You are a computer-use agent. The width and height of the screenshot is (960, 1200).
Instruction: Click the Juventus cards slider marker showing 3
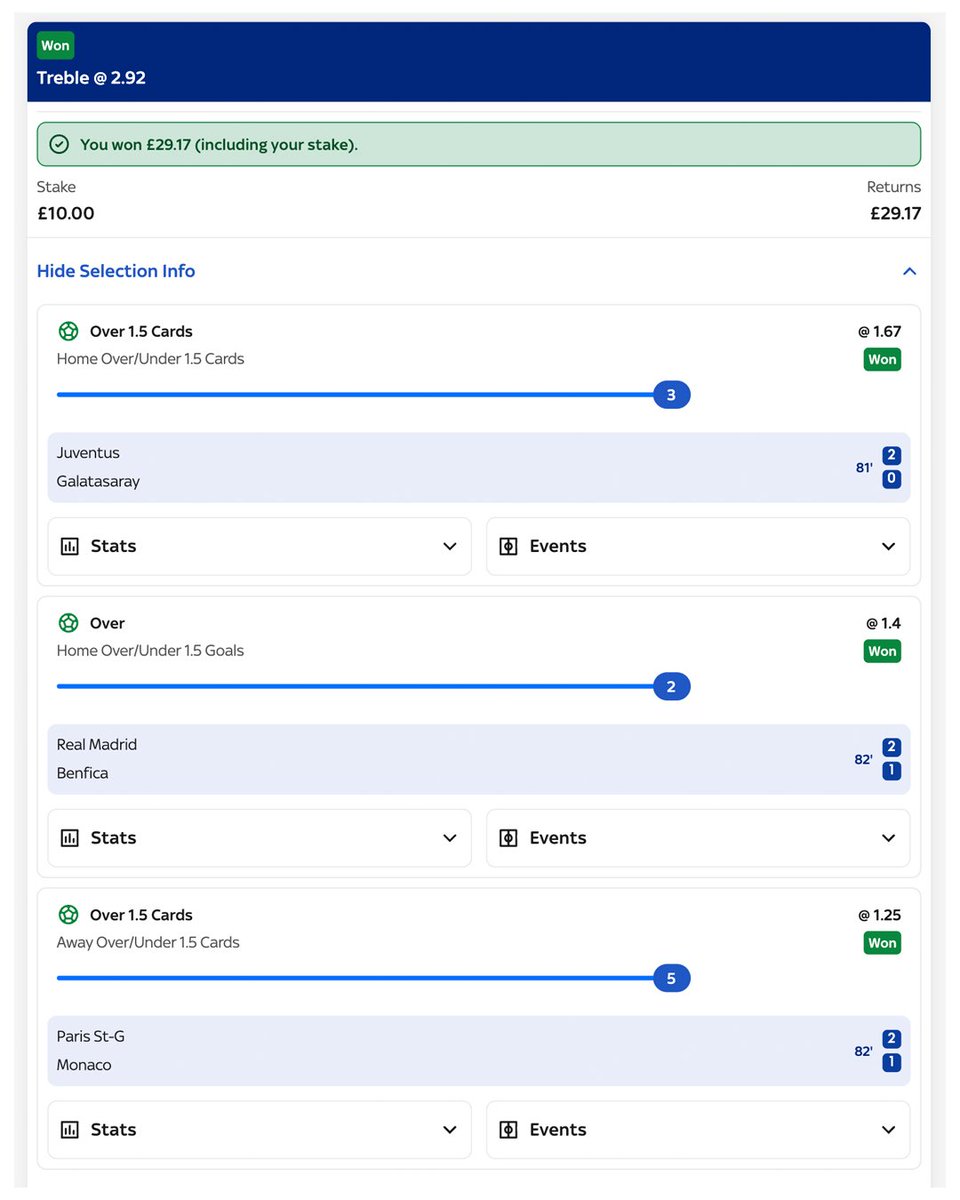[671, 395]
